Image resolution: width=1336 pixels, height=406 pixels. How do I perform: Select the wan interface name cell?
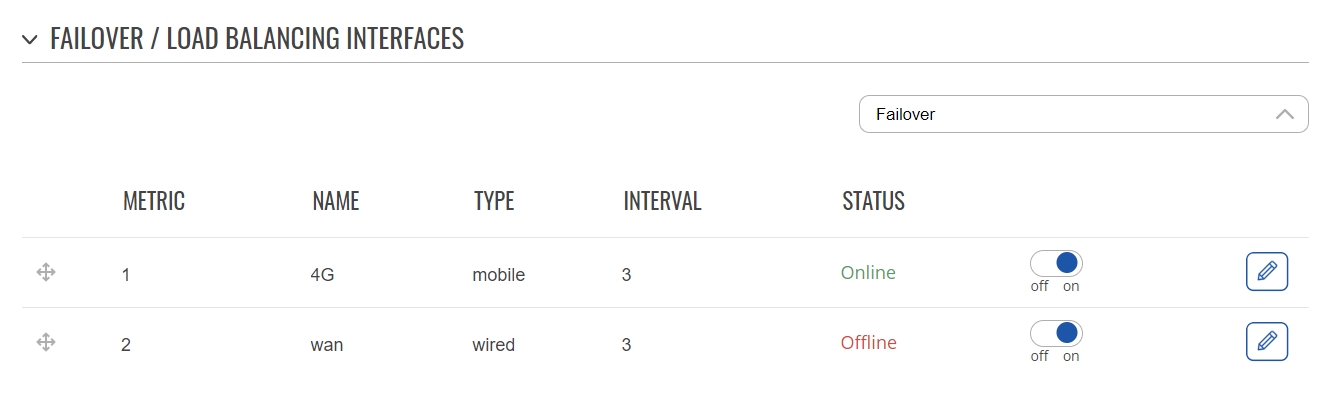click(x=327, y=345)
